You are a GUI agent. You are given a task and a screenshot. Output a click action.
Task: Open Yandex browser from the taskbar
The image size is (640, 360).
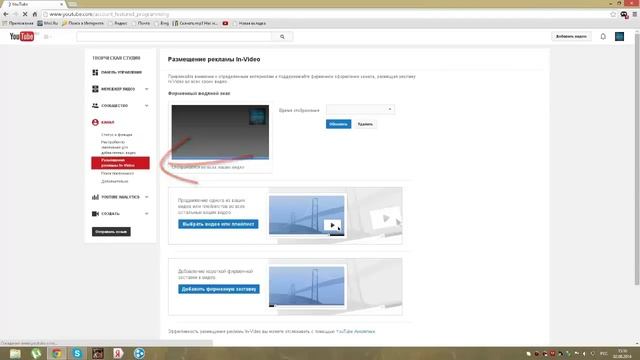[118, 353]
